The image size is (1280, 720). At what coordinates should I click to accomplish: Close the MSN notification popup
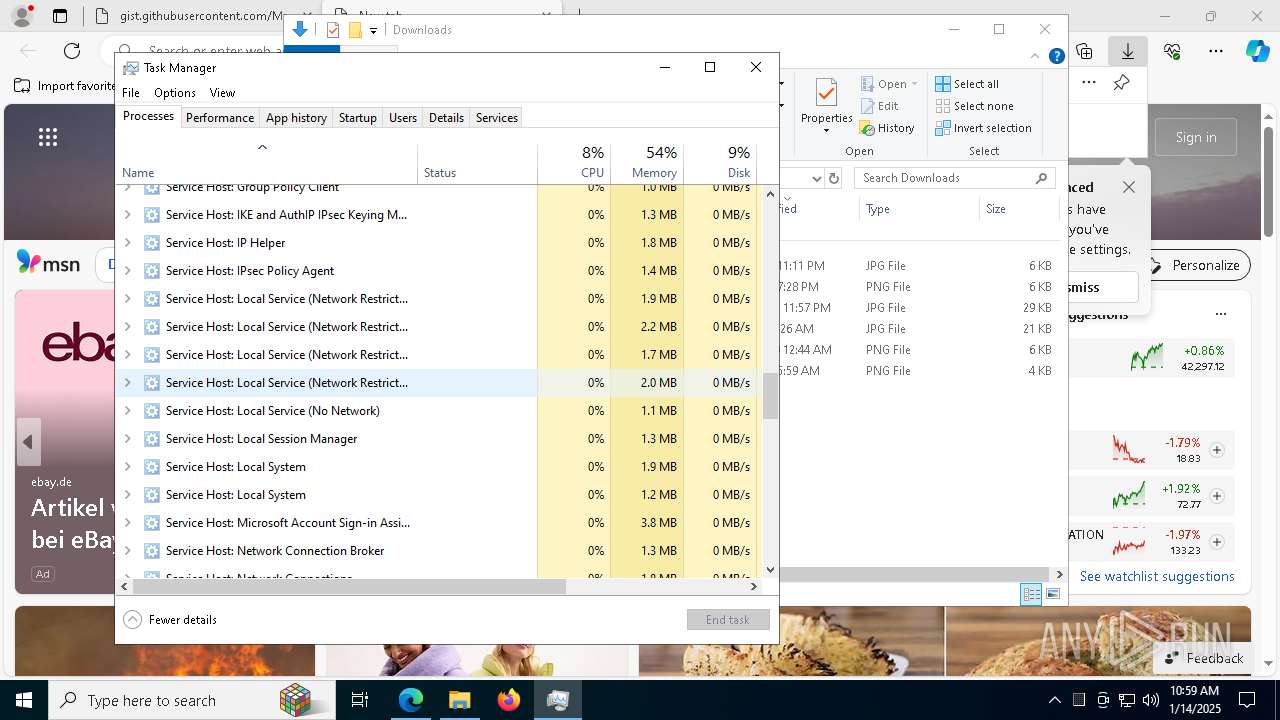point(1129,187)
